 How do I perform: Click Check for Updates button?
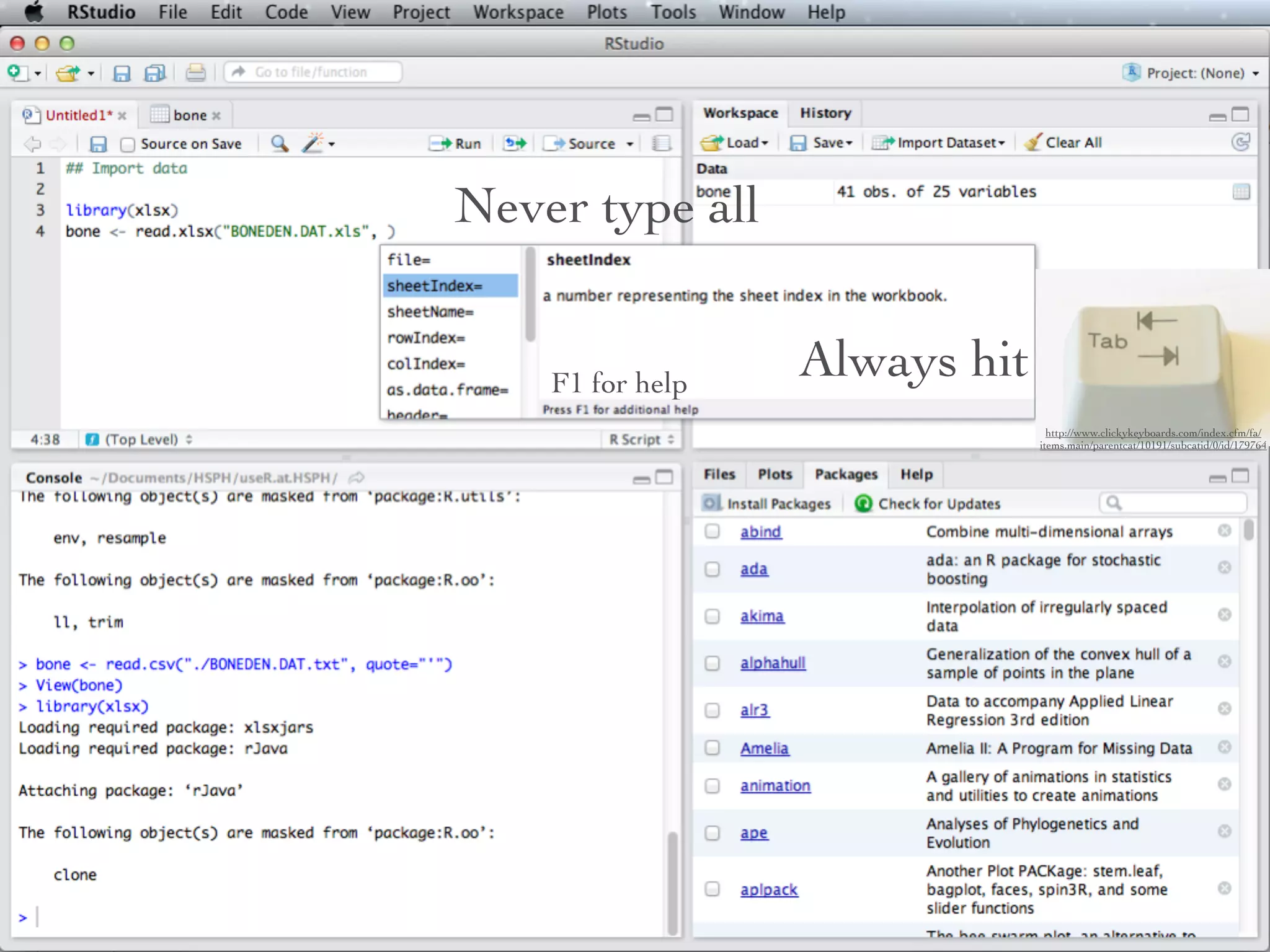click(x=928, y=503)
